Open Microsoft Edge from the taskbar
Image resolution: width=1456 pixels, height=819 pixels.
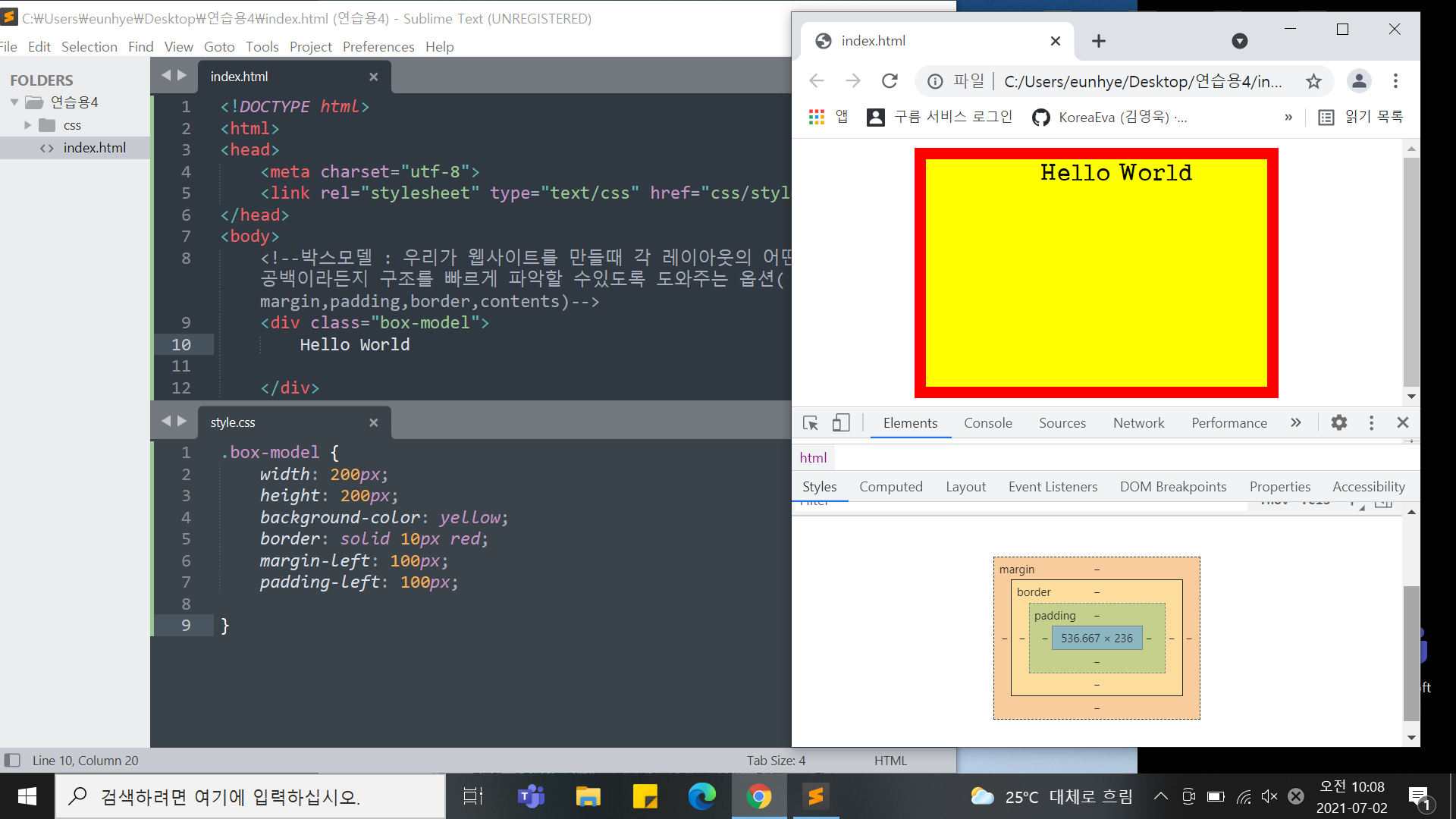pos(701,796)
